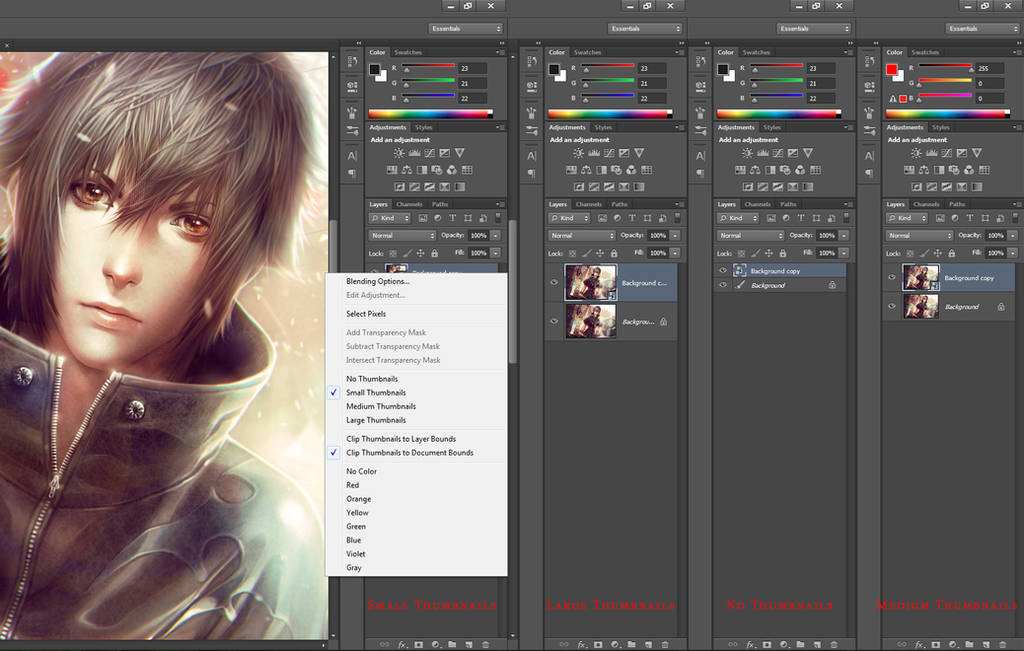Choose Blending Options... from context menu
The width and height of the screenshot is (1024, 651).
pos(377,281)
